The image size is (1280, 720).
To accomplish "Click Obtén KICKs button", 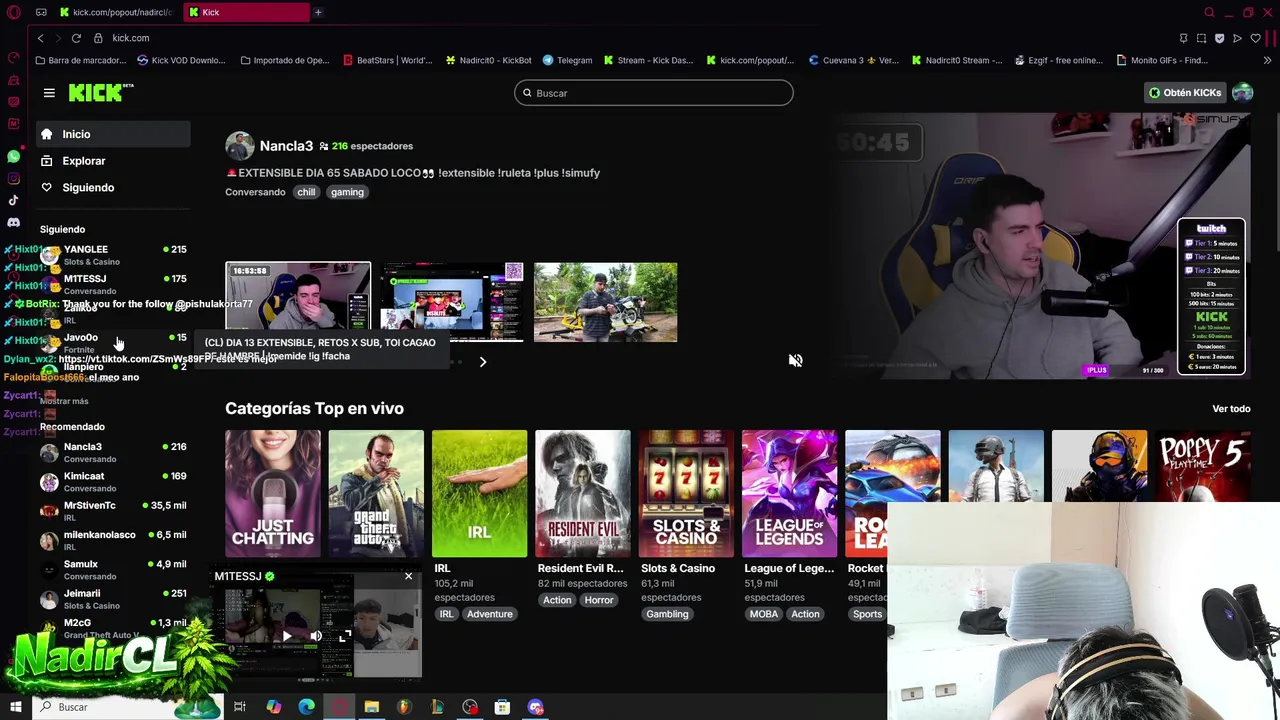I will (x=1185, y=93).
